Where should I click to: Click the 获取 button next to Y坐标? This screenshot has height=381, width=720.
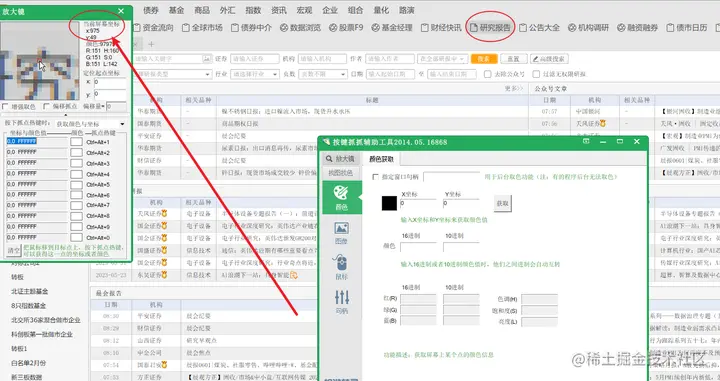coord(503,203)
